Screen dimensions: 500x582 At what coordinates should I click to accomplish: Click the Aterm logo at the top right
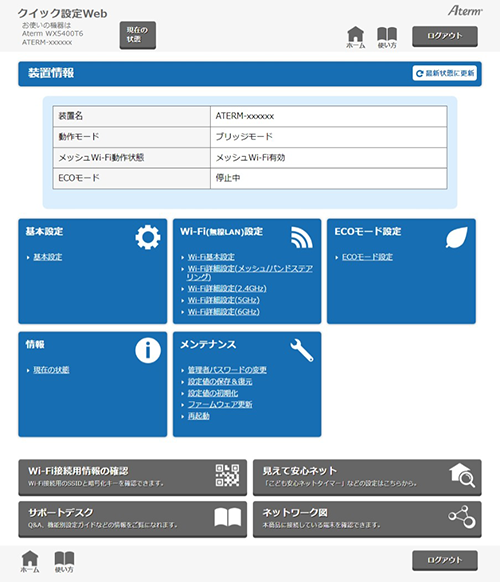tap(465, 11)
